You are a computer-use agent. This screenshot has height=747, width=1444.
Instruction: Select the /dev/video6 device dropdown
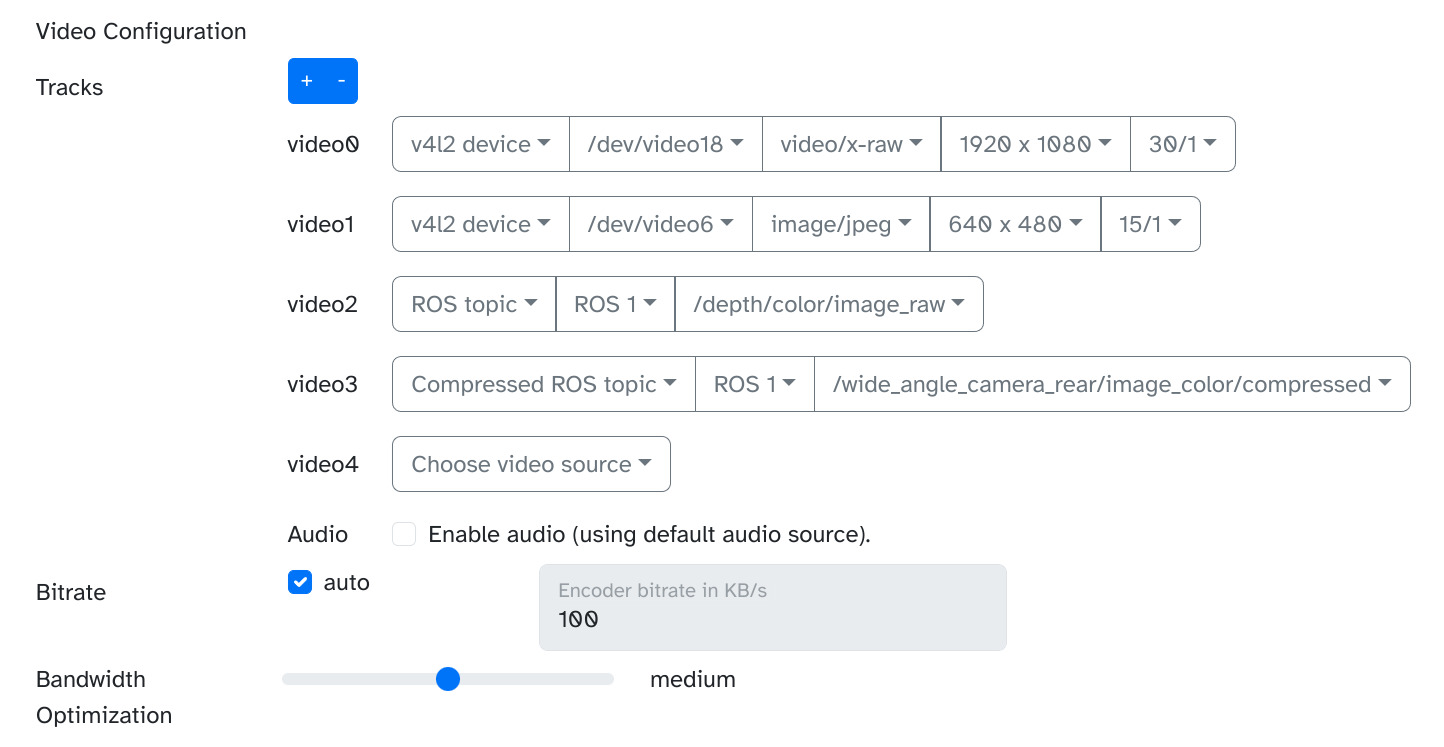tap(660, 224)
